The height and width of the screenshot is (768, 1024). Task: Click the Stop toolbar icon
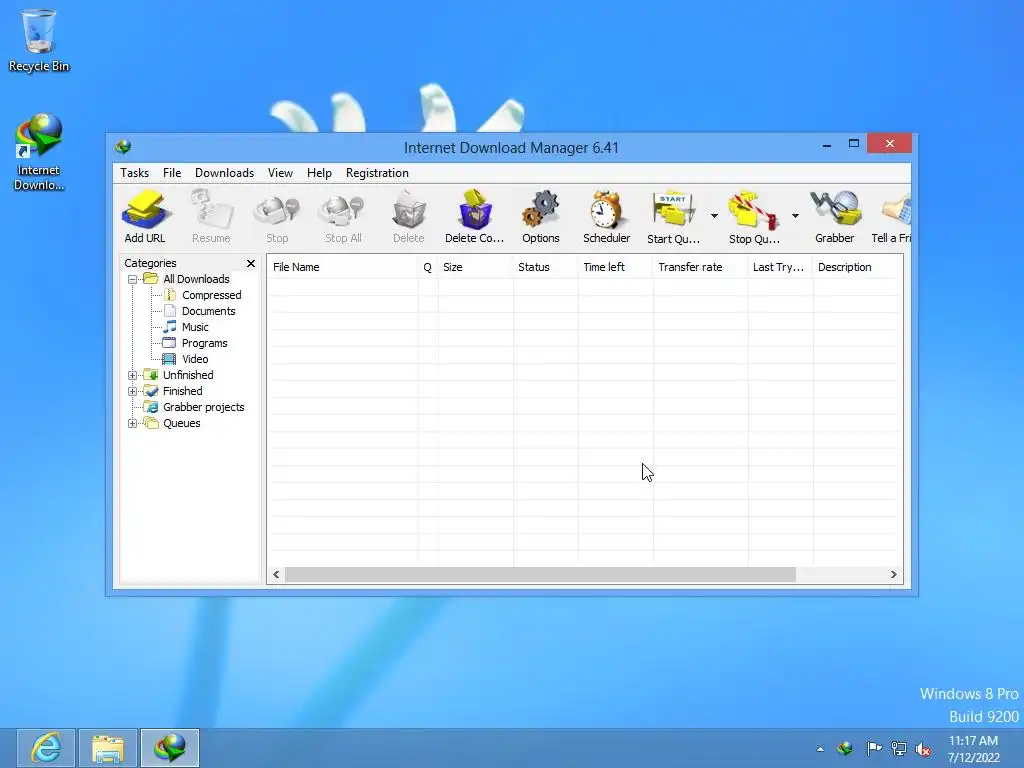point(277,217)
